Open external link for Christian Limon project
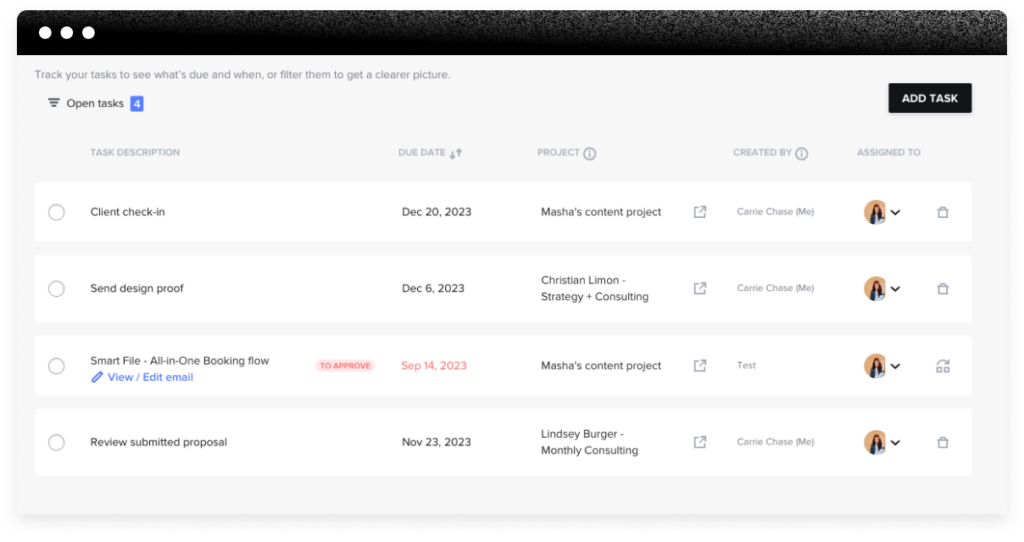 [700, 288]
